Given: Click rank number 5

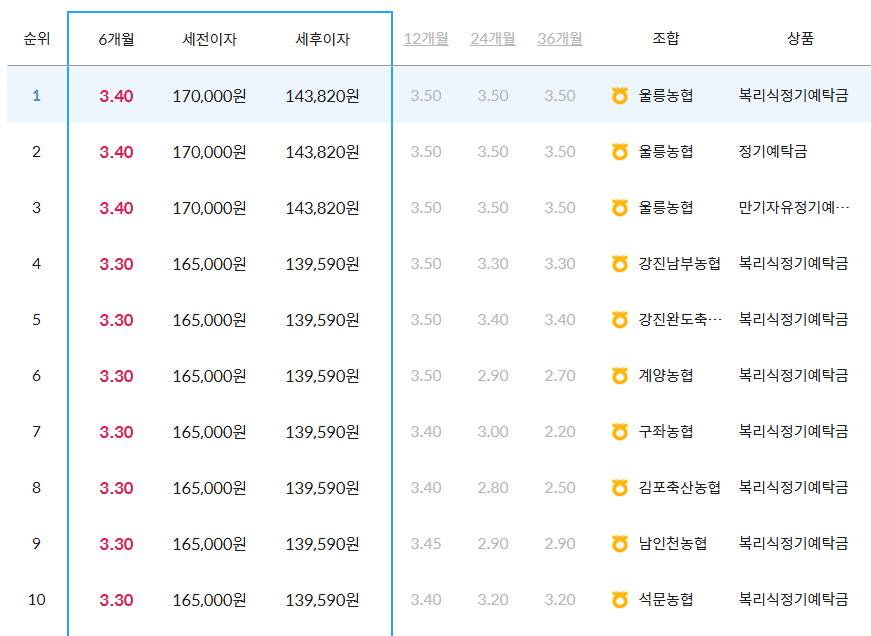Looking at the screenshot, I should [x=37, y=319].
